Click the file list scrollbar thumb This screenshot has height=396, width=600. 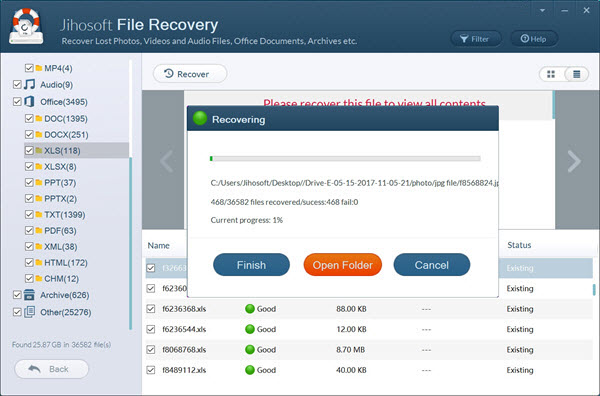pyautogui.click(x=594, y=289)
